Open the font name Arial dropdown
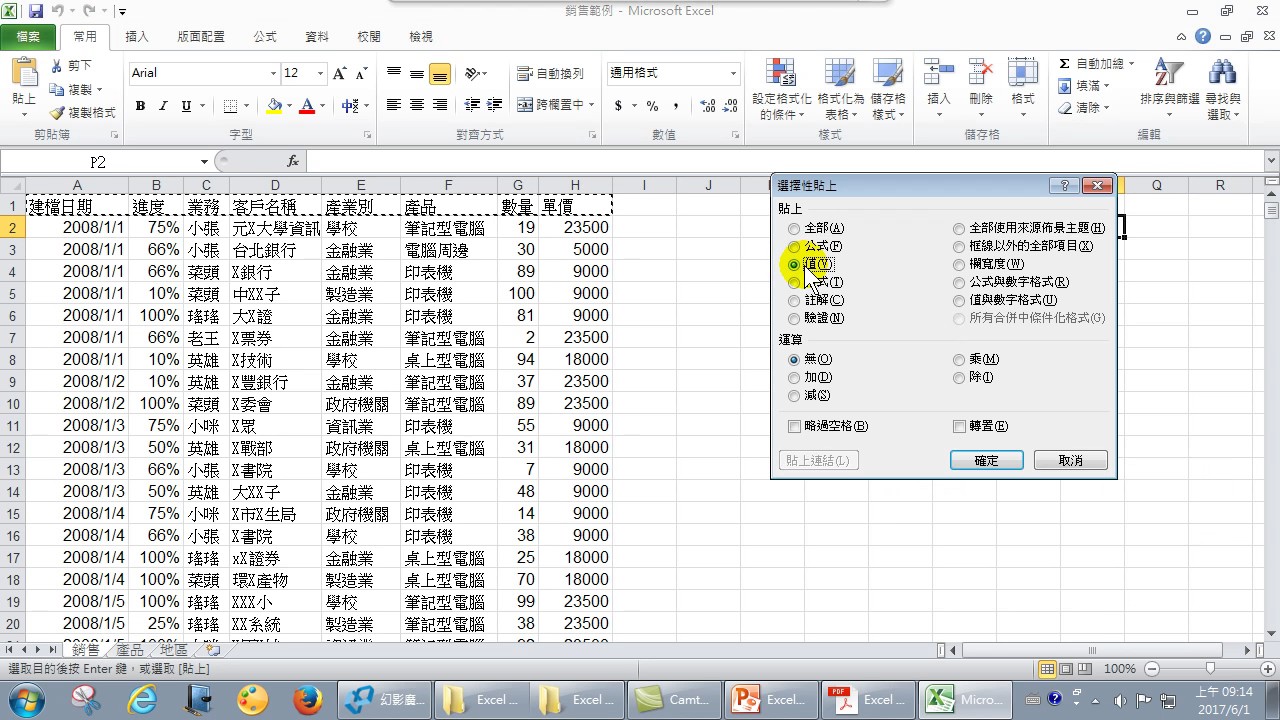1280x720 pixels. point(273,73)
